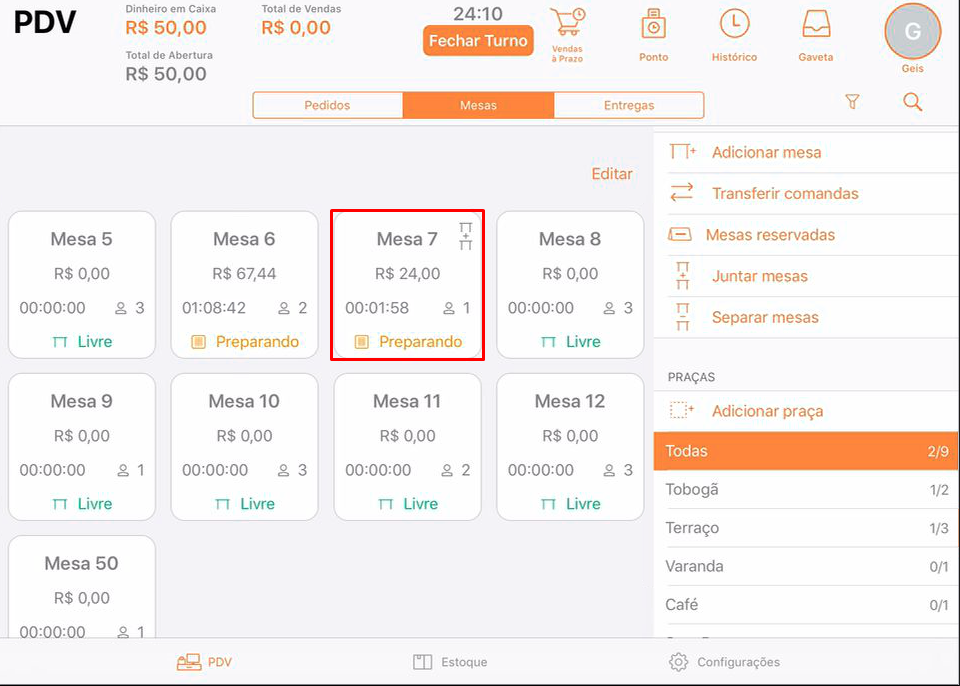Viewport: 960px width, 686px height.
Task: Open the Mesa 6 card
Action: click(244, 285)
